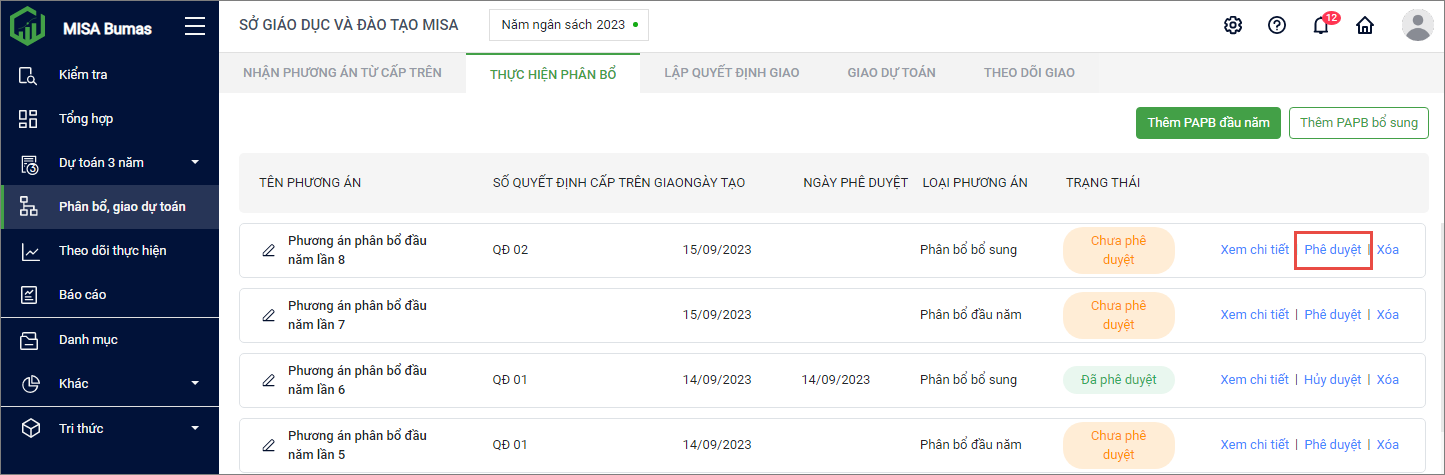Screen dimensions: 1445x475
Task: Click the Thêm PAPB đầu năm button
Action: click(1208, 123)
